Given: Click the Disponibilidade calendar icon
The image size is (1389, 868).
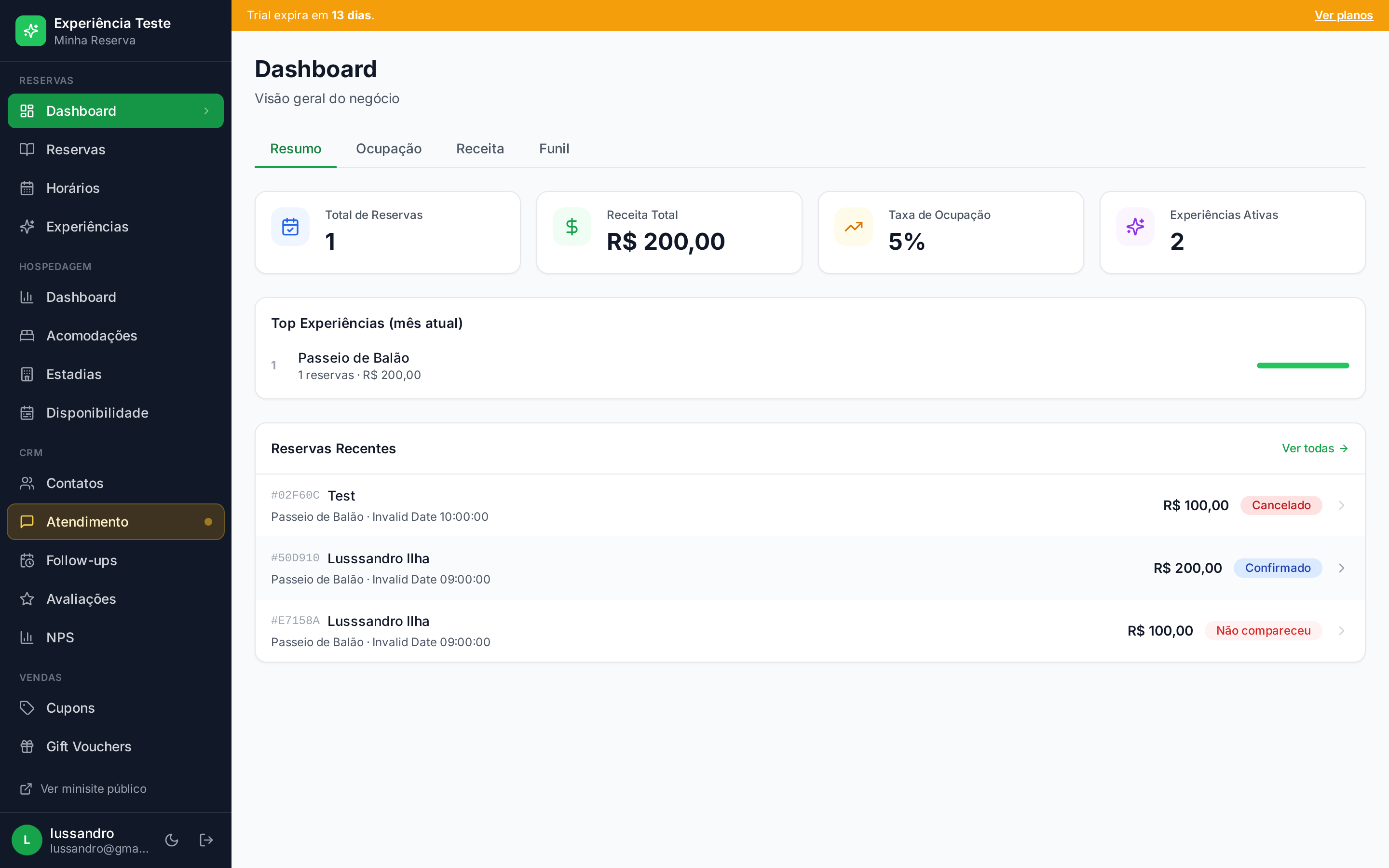Looking at the screenshot, I should click(27, 412).
